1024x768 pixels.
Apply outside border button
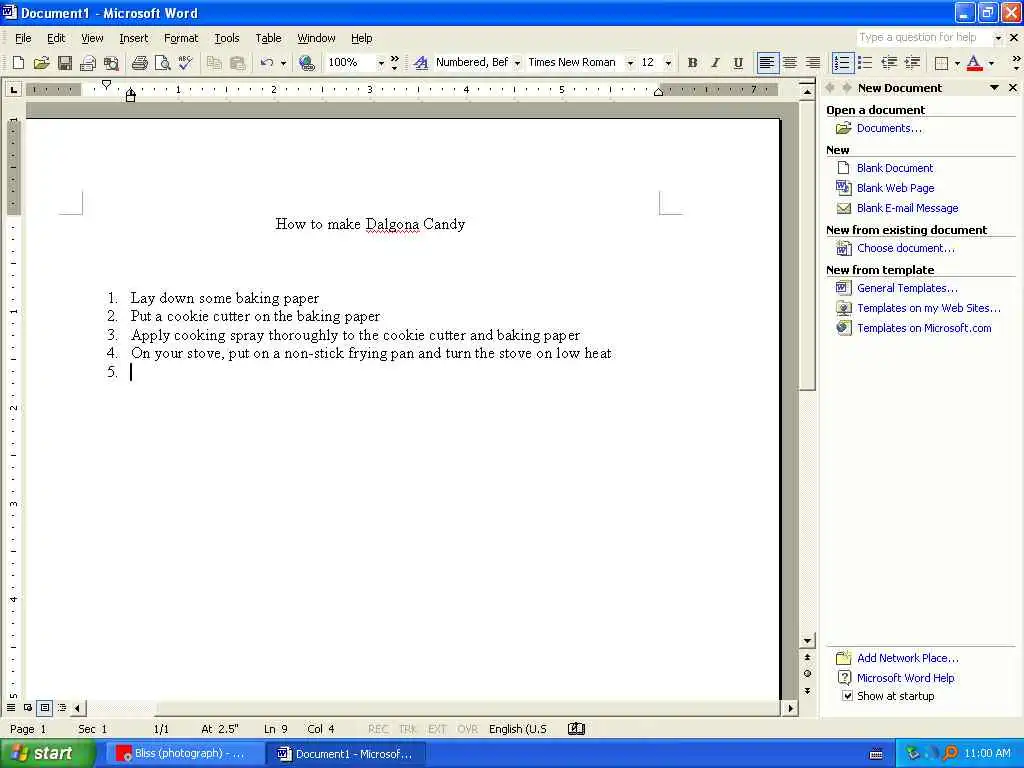point(941,63)
